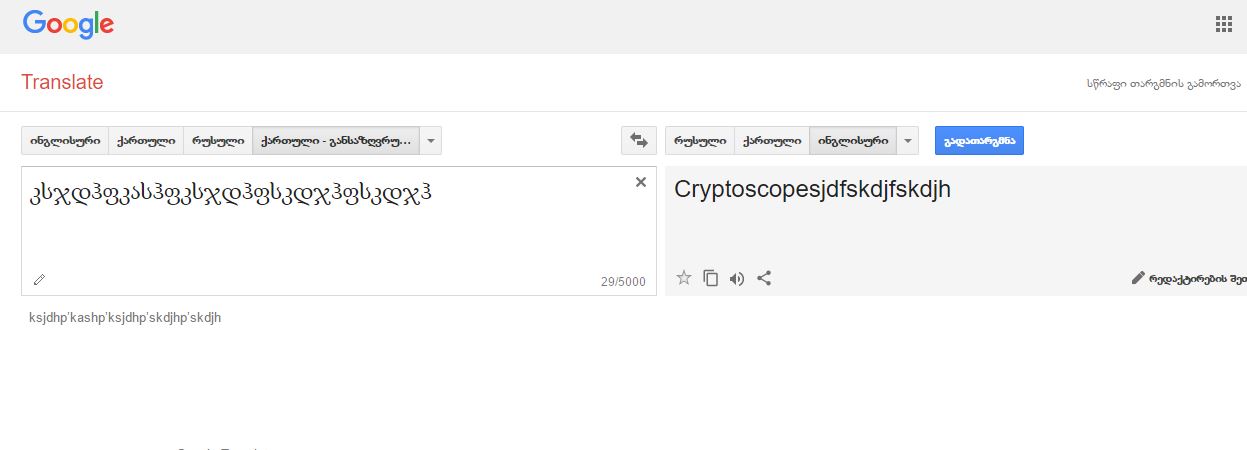Viewport: 1247px width, 450px height.
Task: Open the Google apps grid
Action: click(x=1223, y=25)
